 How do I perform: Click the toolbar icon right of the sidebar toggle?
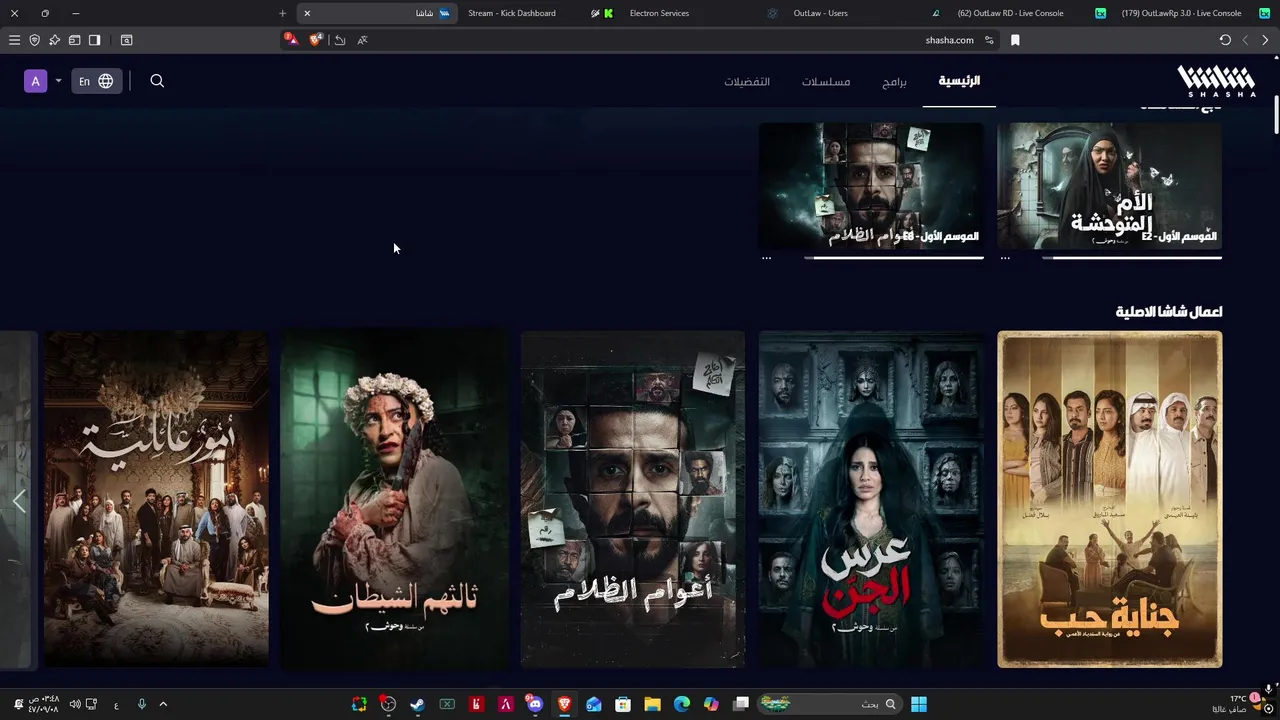(x=126, y=40)
